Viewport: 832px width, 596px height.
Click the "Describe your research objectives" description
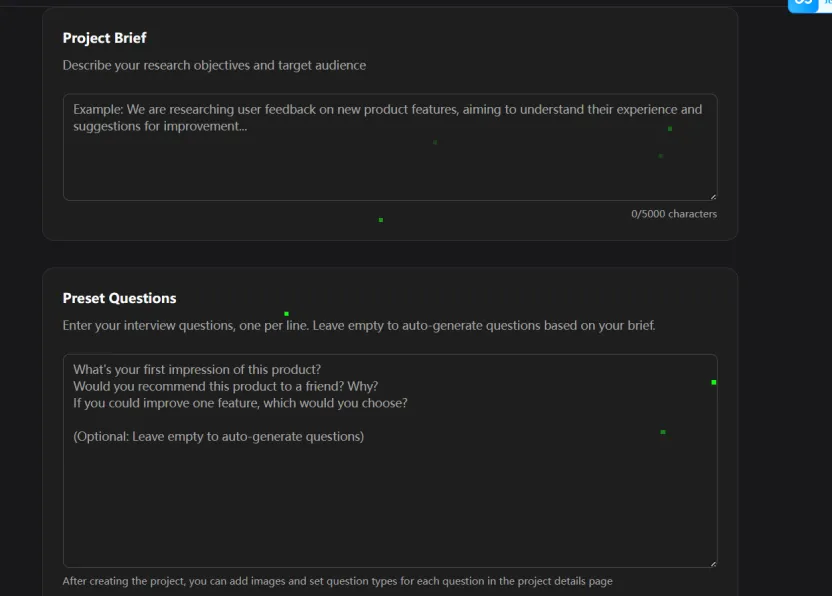click(214, 65)
